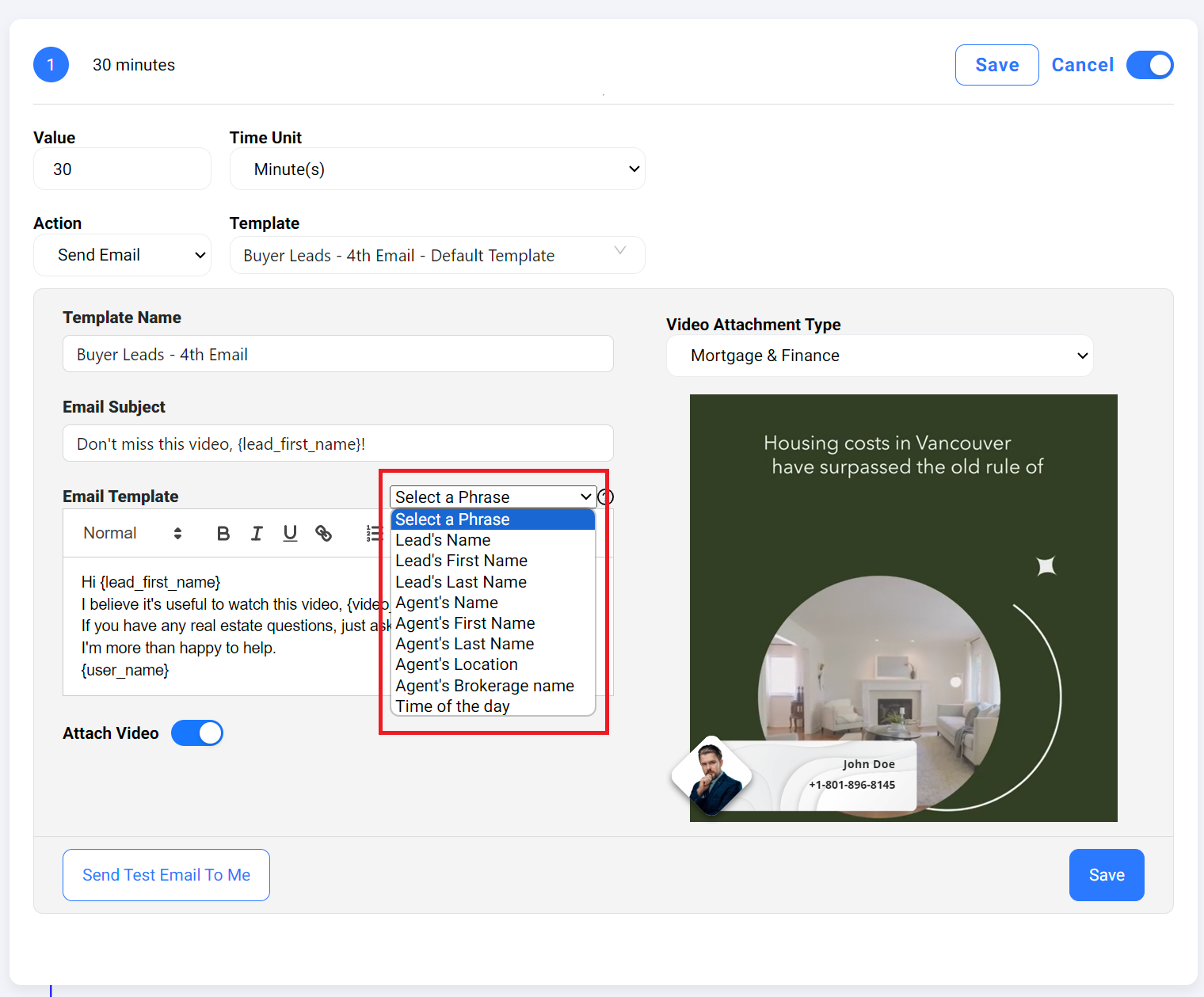Select Agent's Brokerage name option
Image resolution: width=1204 pixels, height=997 pixels.
tap(485, 686)
